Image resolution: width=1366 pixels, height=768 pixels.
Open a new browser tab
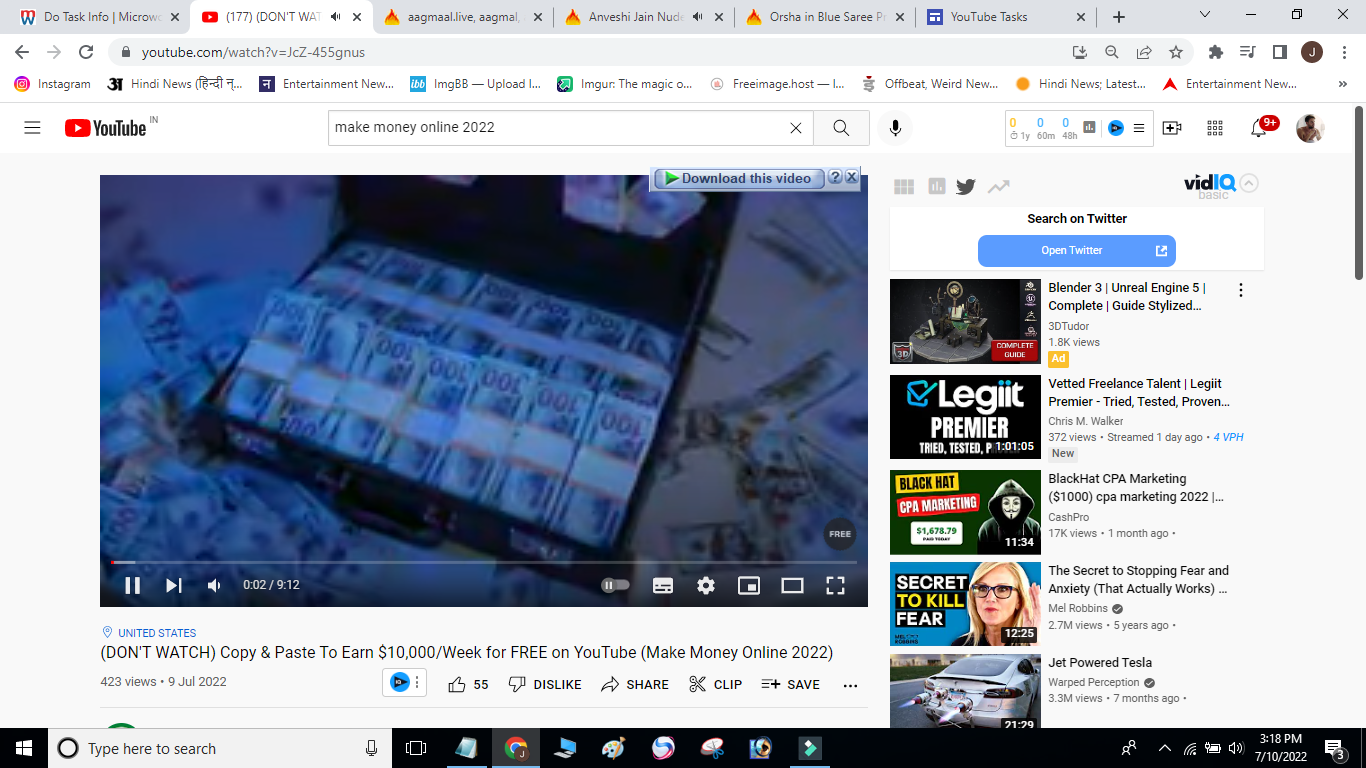click(x=1119, y=17)
